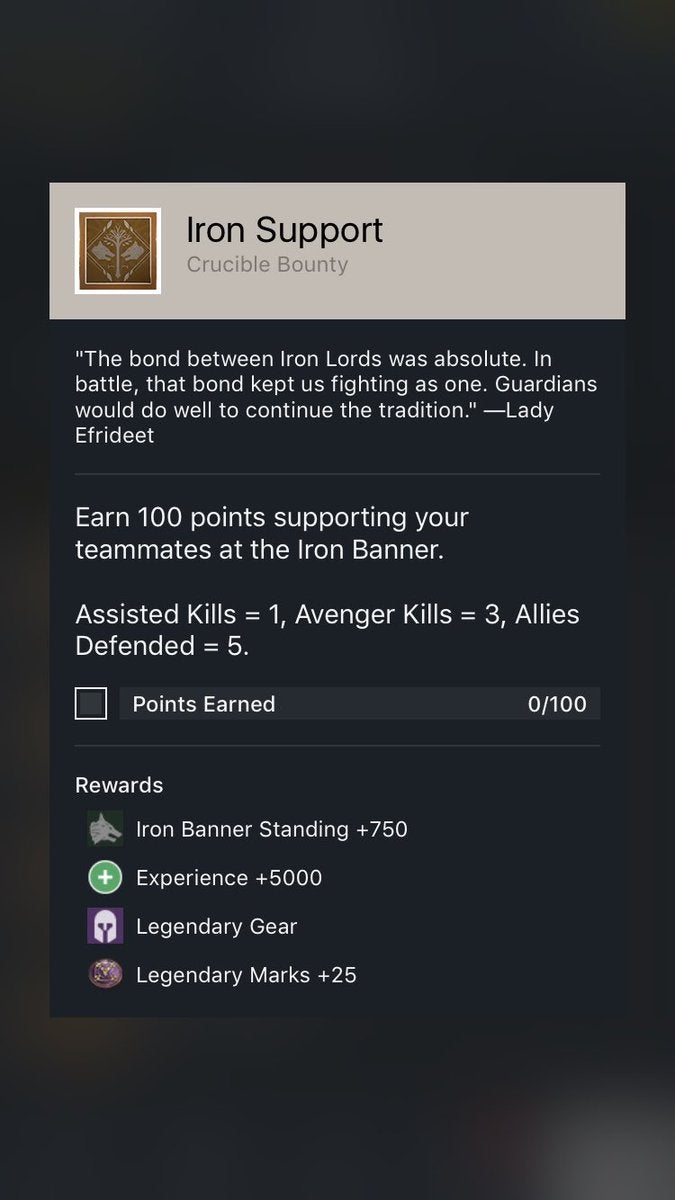Select the Iron Banner Standing +750 reward
Screen dimensions: 675x1200
click(271, 829)
